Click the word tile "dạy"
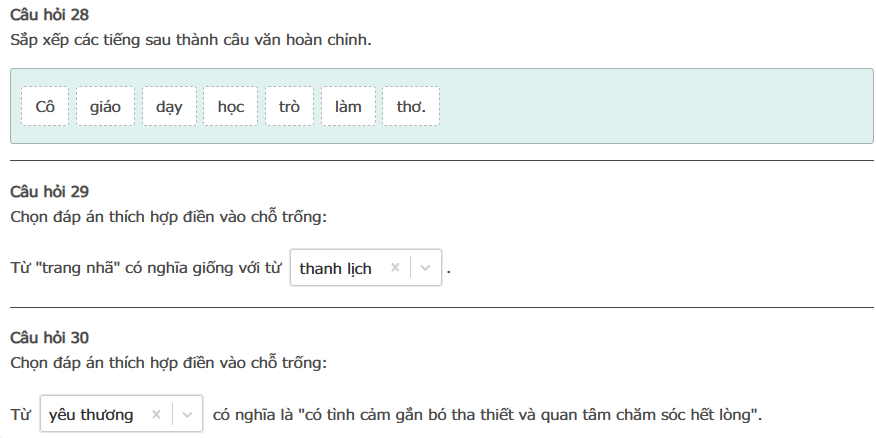This screenshot has height=438, width=876. click(x=169, y=106)
